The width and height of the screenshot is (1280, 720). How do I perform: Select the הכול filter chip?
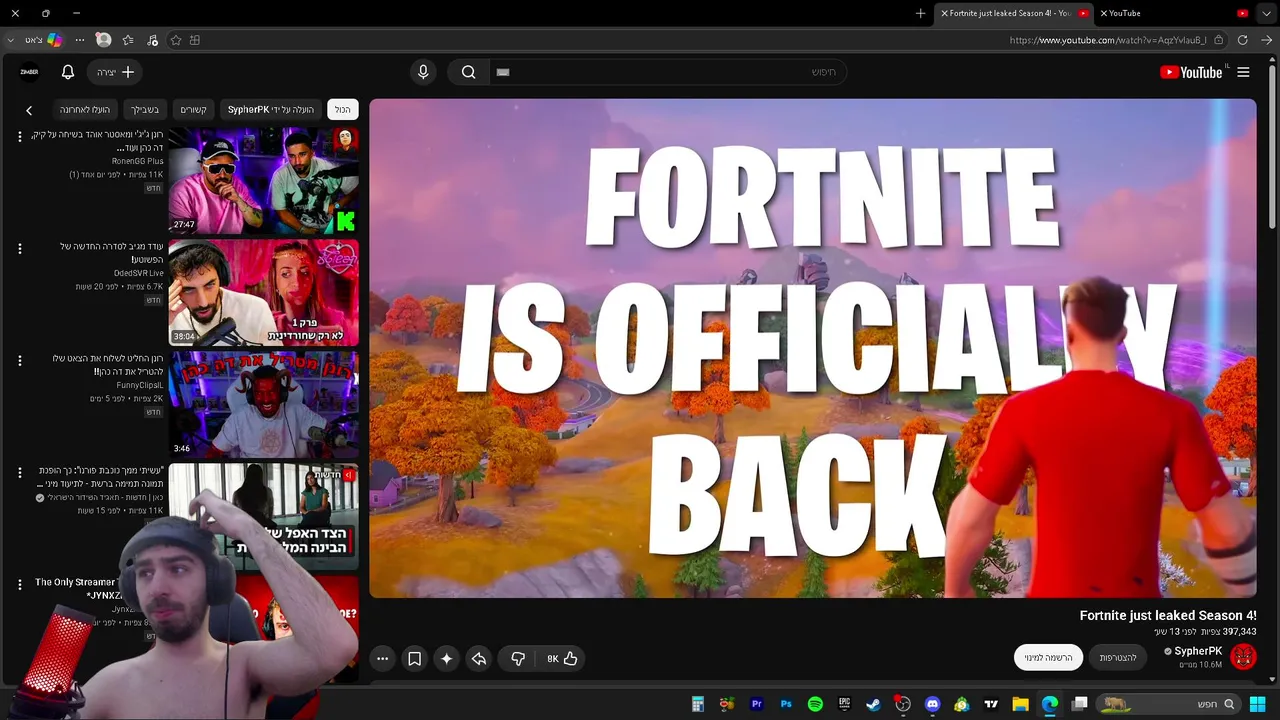(342, 109)
